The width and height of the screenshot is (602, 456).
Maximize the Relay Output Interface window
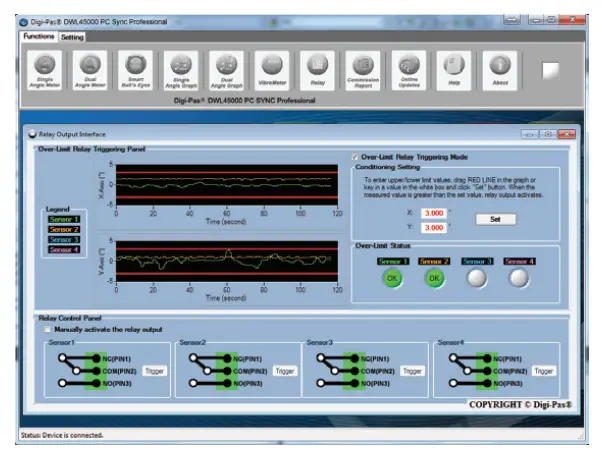point(548,134)
